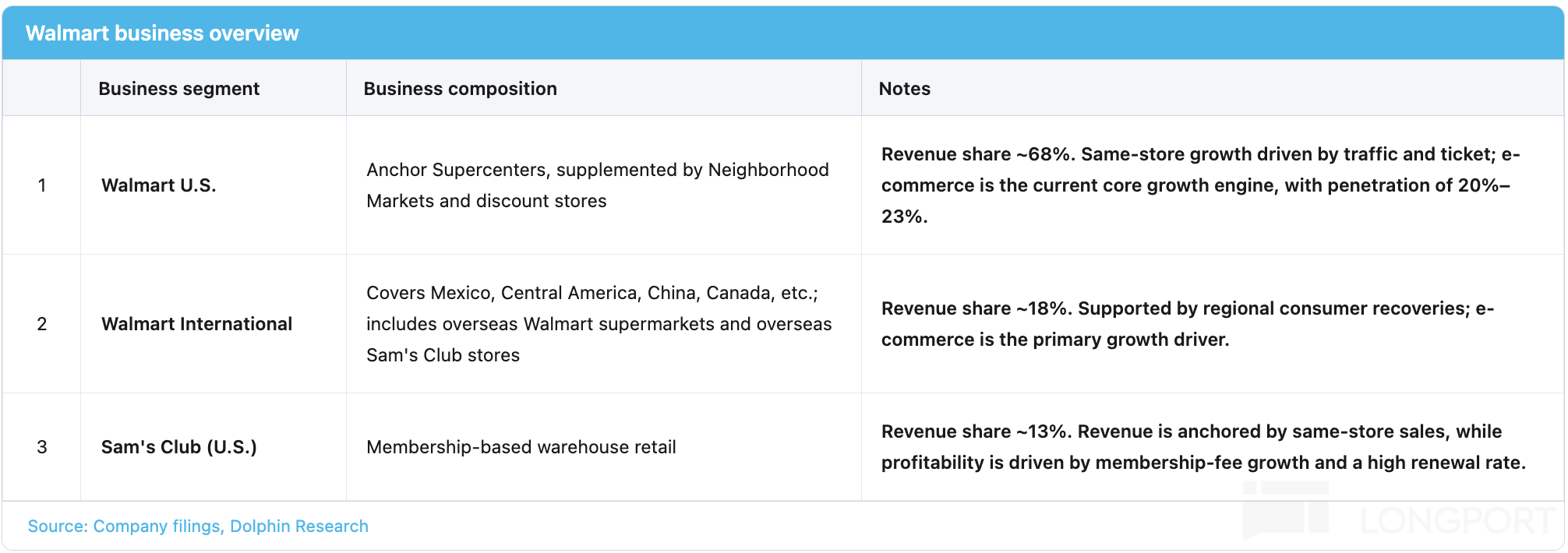The height and width of the screenshot is (553, 1568).
Task: Click the 'Notes' column header
Action: (x=1213, y=88)
